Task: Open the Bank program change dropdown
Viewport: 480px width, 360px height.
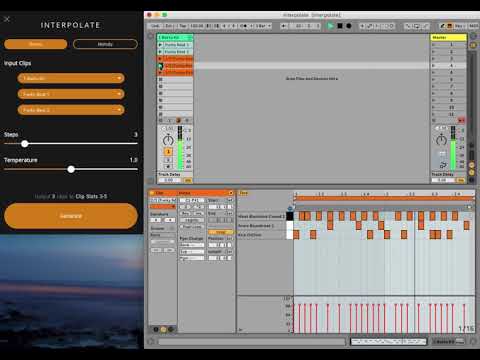Action: (192, 245)
